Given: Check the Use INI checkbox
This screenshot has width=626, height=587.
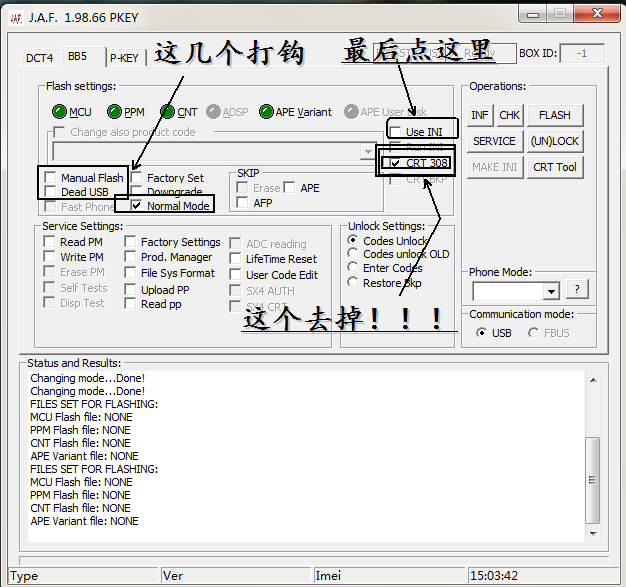Looking at the screenshot, I should (395, 131).
